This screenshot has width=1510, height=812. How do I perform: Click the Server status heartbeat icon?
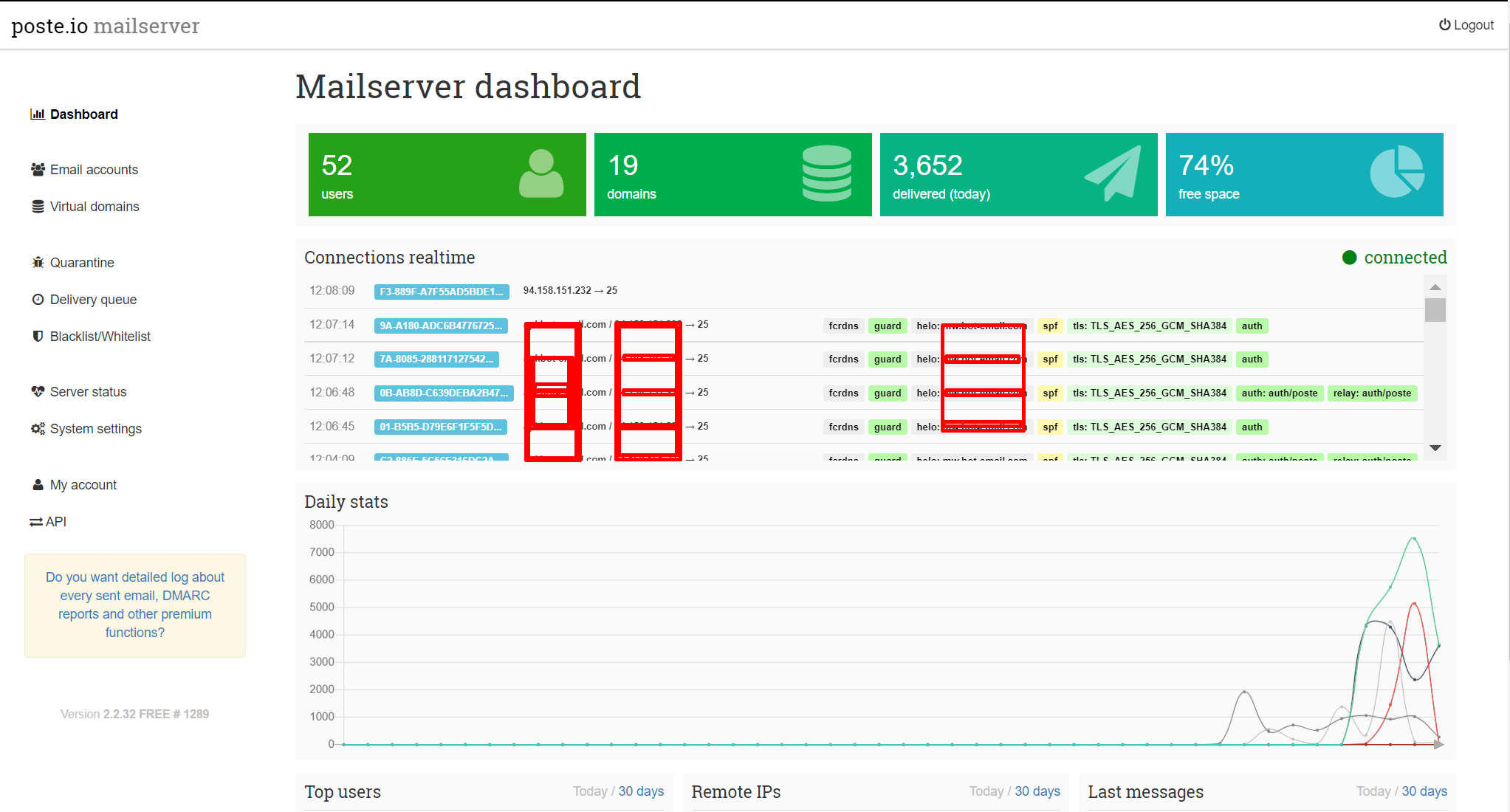coord(38,392)
